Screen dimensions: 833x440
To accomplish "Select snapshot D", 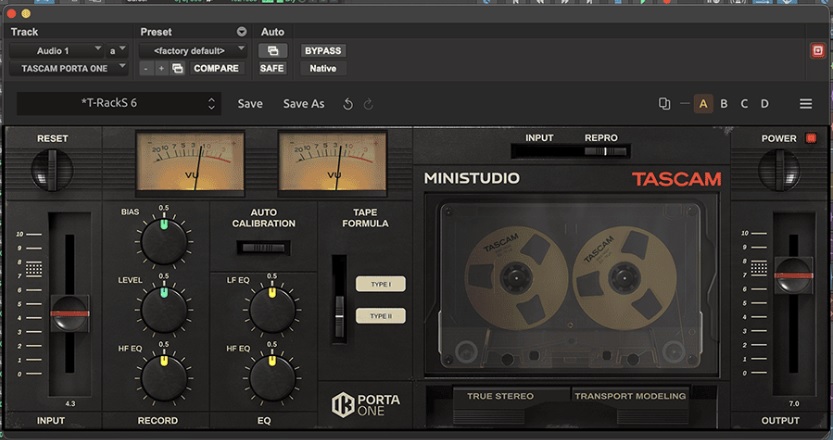I will [x=764, y=104].
